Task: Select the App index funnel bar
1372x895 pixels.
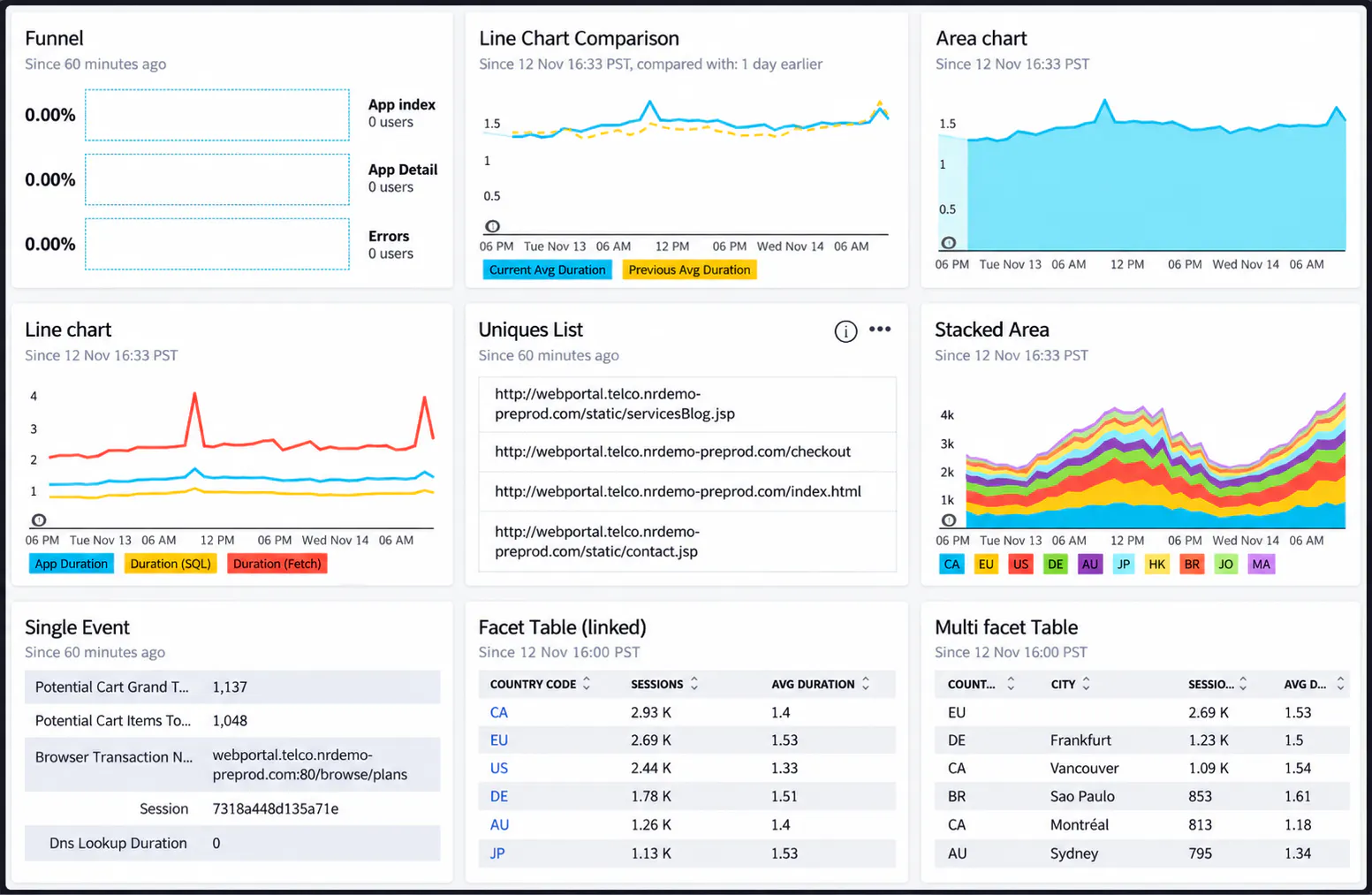Action: (217, 115)
